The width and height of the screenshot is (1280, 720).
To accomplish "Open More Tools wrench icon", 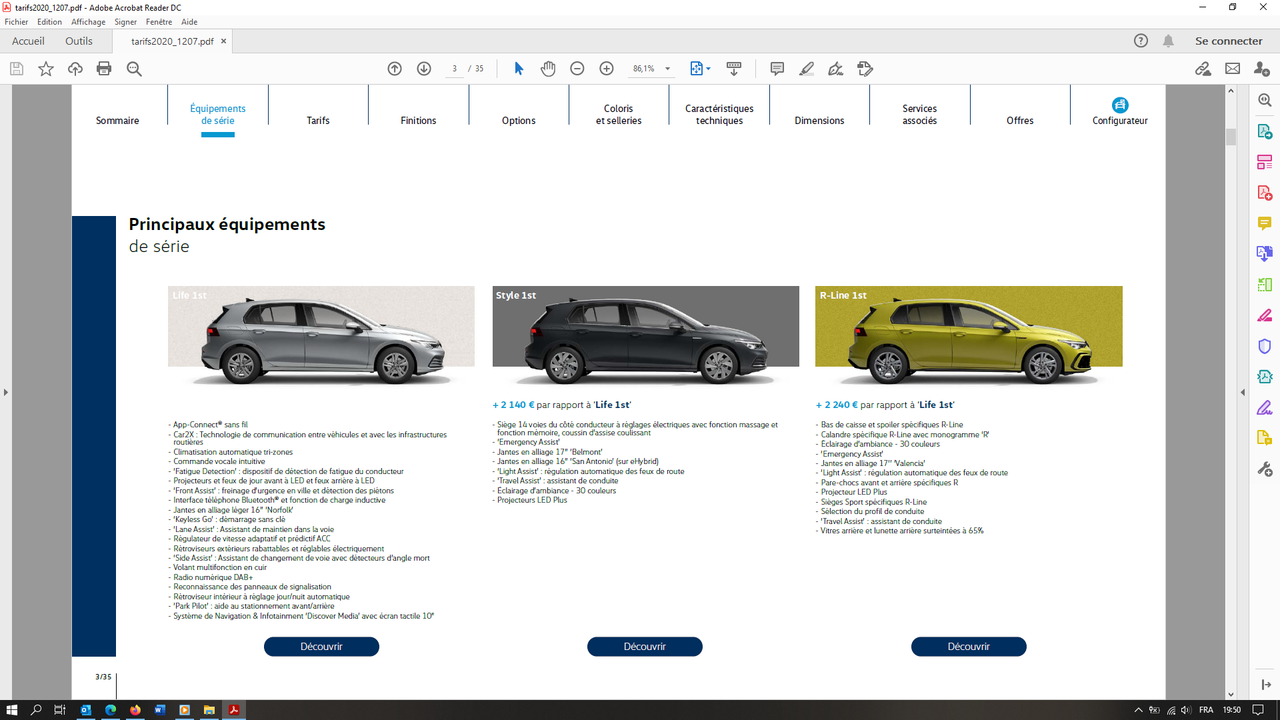I will (x=1265, y=469).
